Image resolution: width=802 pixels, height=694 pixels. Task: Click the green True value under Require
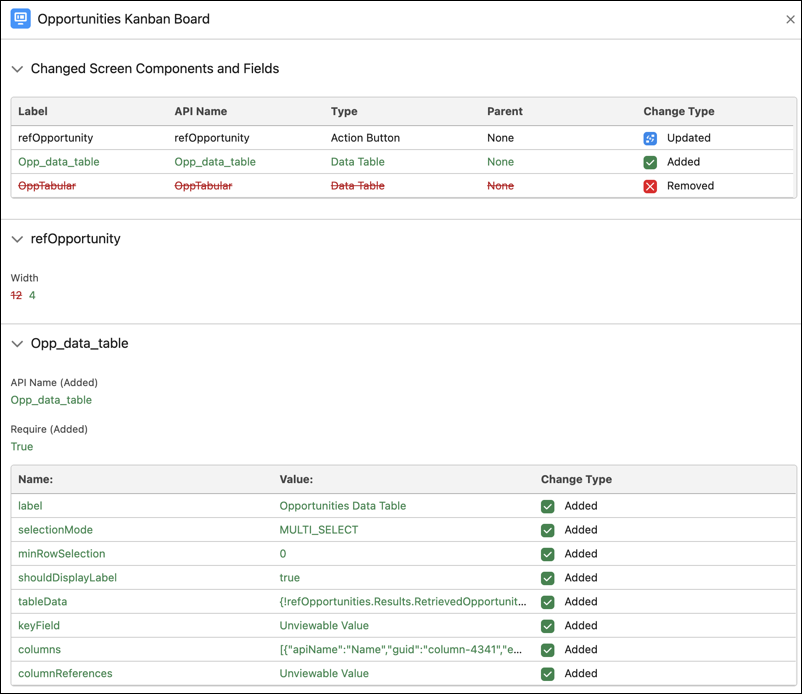click(22, 447)
